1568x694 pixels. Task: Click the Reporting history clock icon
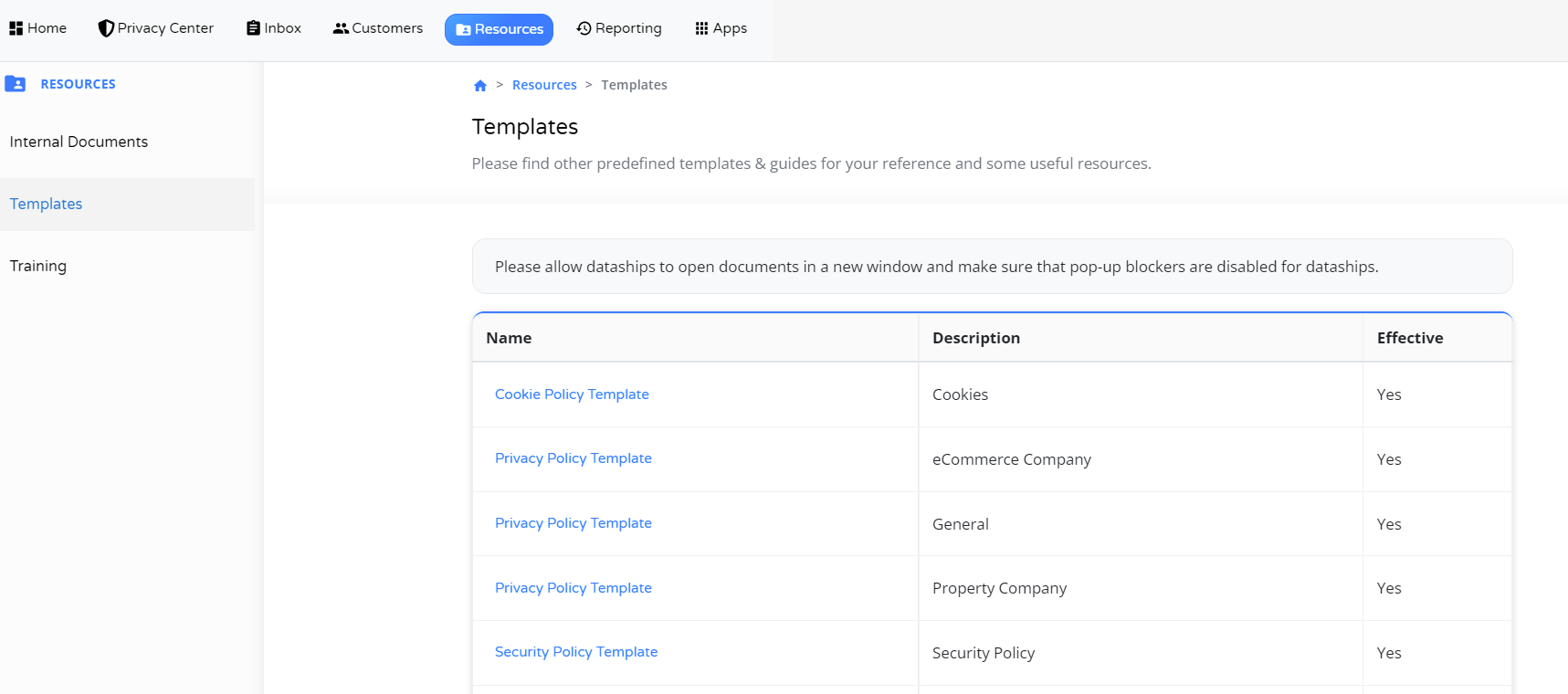click(584, 28)
